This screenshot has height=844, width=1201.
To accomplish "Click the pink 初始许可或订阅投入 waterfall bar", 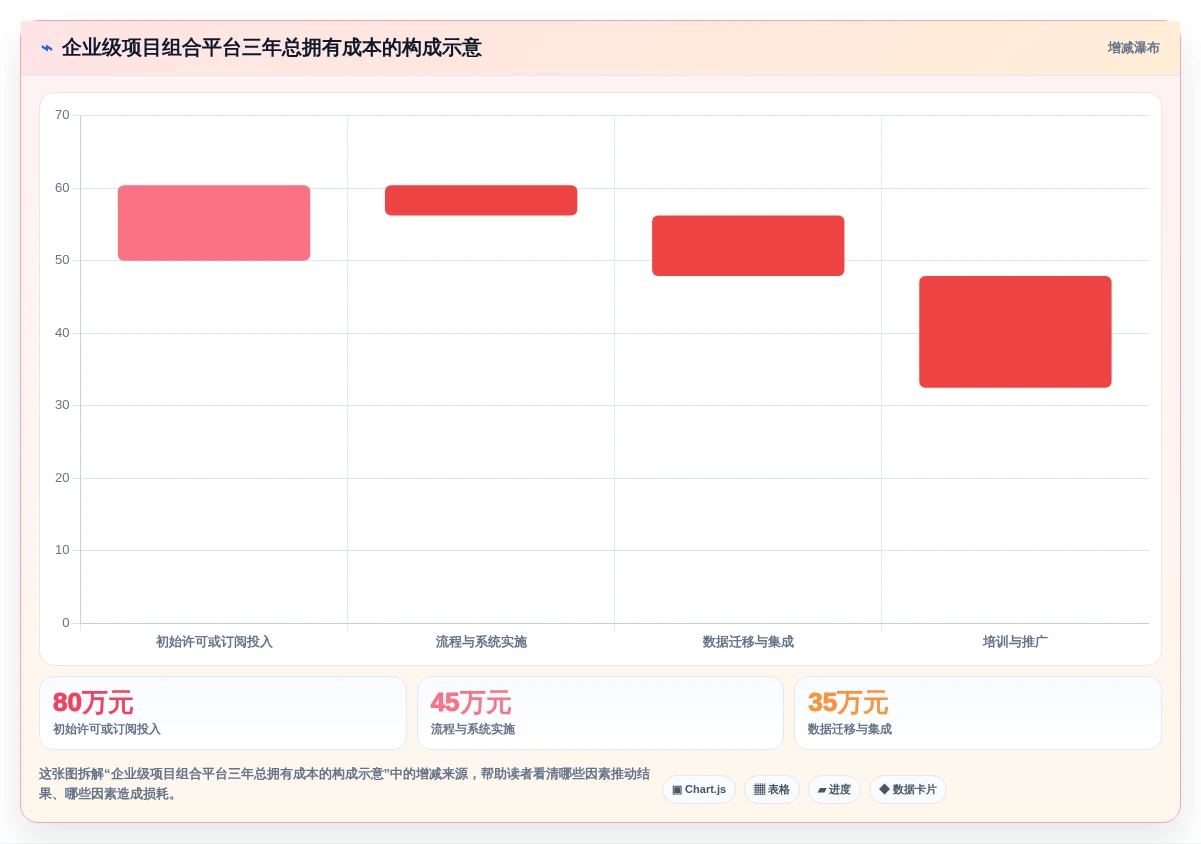I will point(214,223).
